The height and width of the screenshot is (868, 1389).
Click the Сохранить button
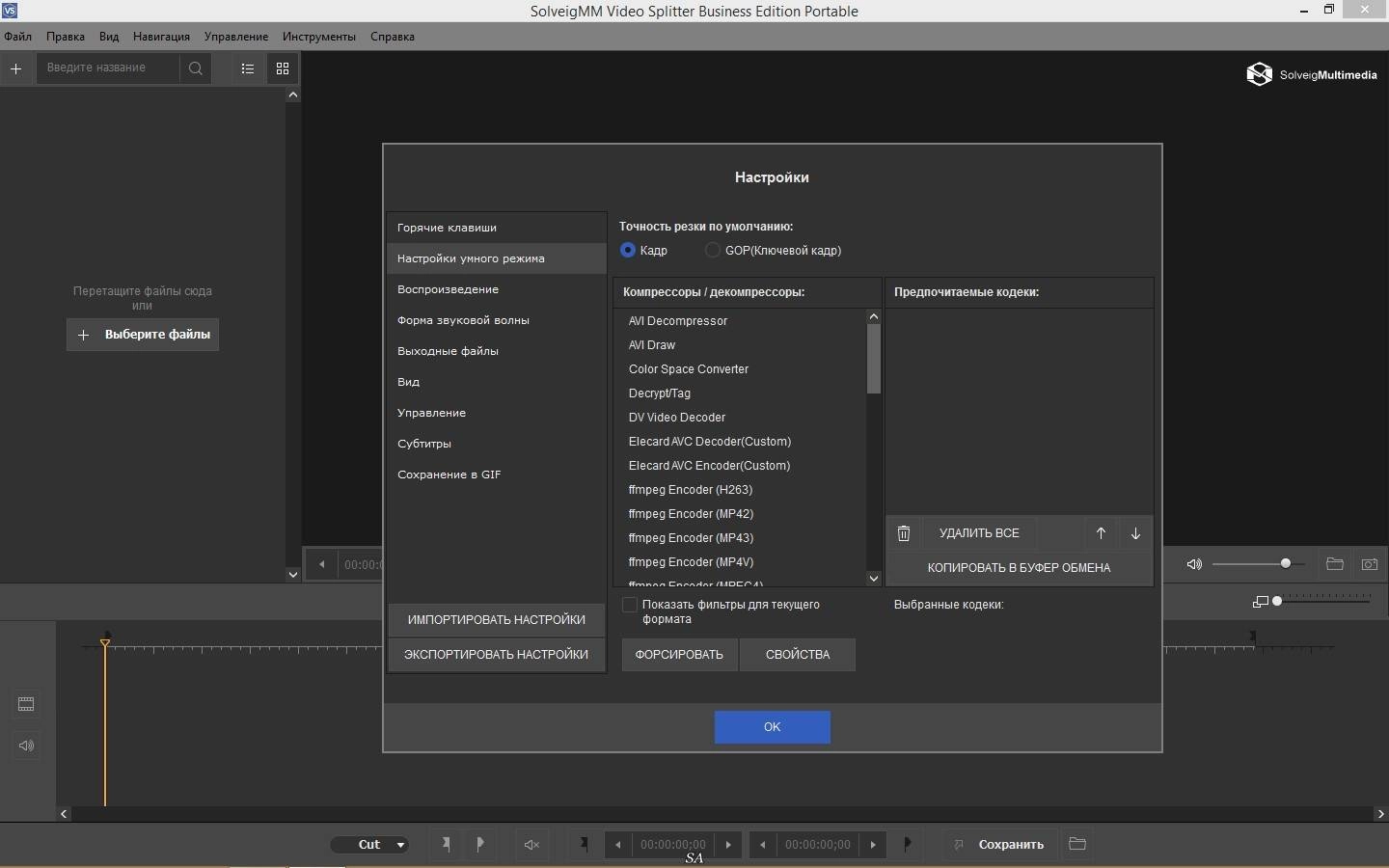tap(1001, 845)
